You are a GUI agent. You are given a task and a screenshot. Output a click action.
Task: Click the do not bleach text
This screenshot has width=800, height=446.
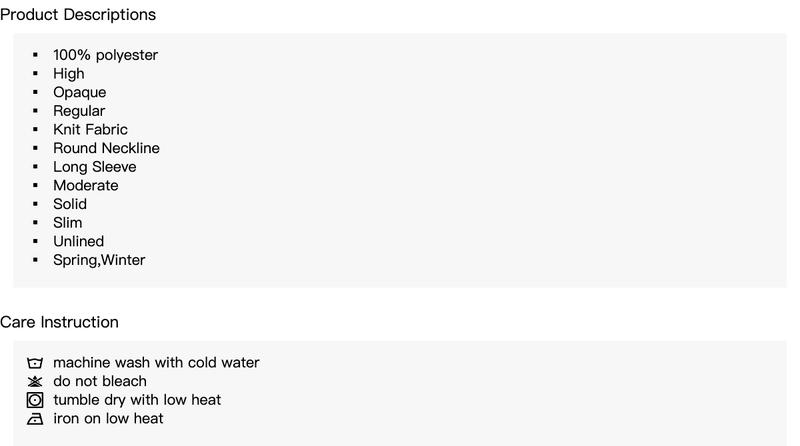100,381
